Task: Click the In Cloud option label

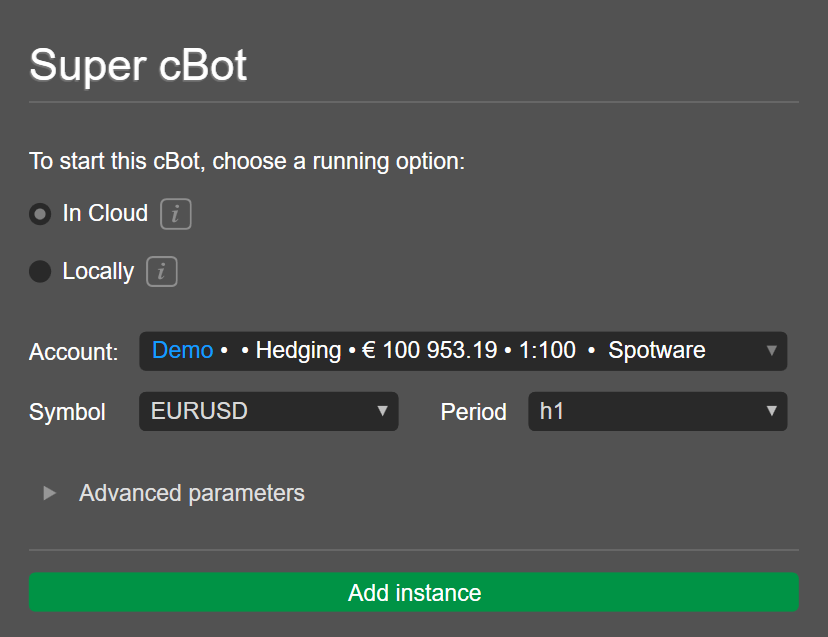Action: 105,214
